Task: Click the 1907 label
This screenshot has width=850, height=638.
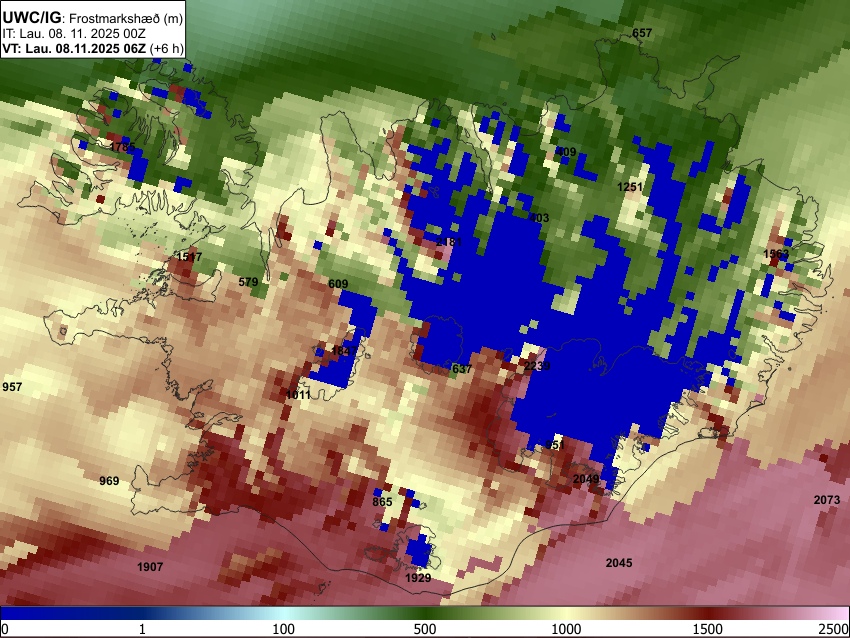Action: pos(150,567)
